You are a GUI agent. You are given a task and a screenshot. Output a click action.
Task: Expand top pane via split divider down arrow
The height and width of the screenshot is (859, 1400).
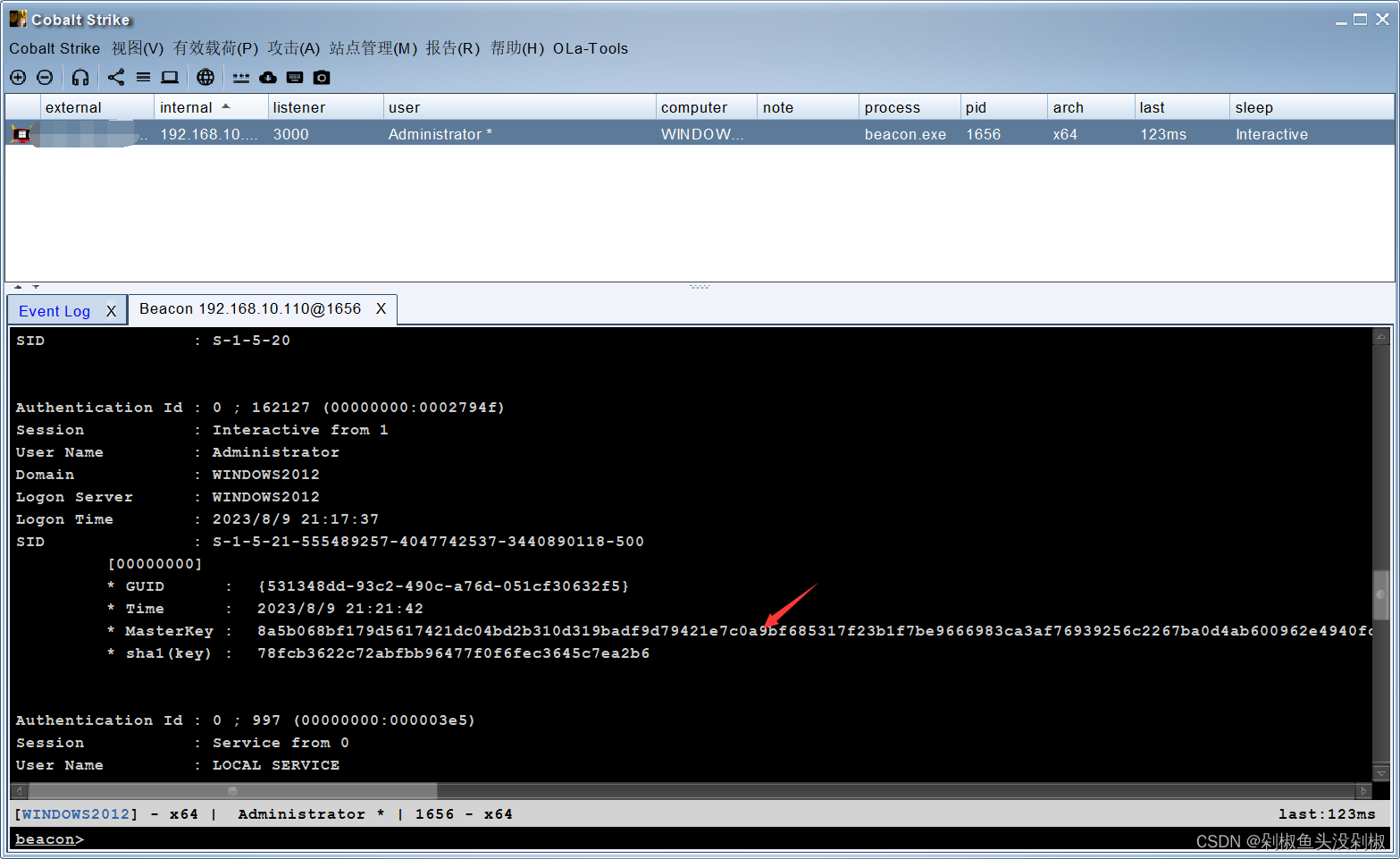click(36, 287)
